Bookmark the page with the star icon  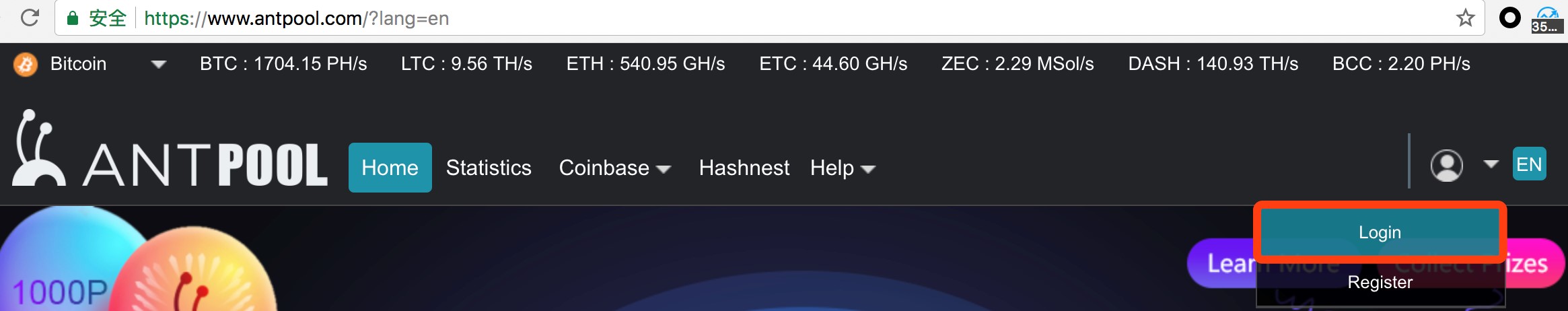point(1465,18)
